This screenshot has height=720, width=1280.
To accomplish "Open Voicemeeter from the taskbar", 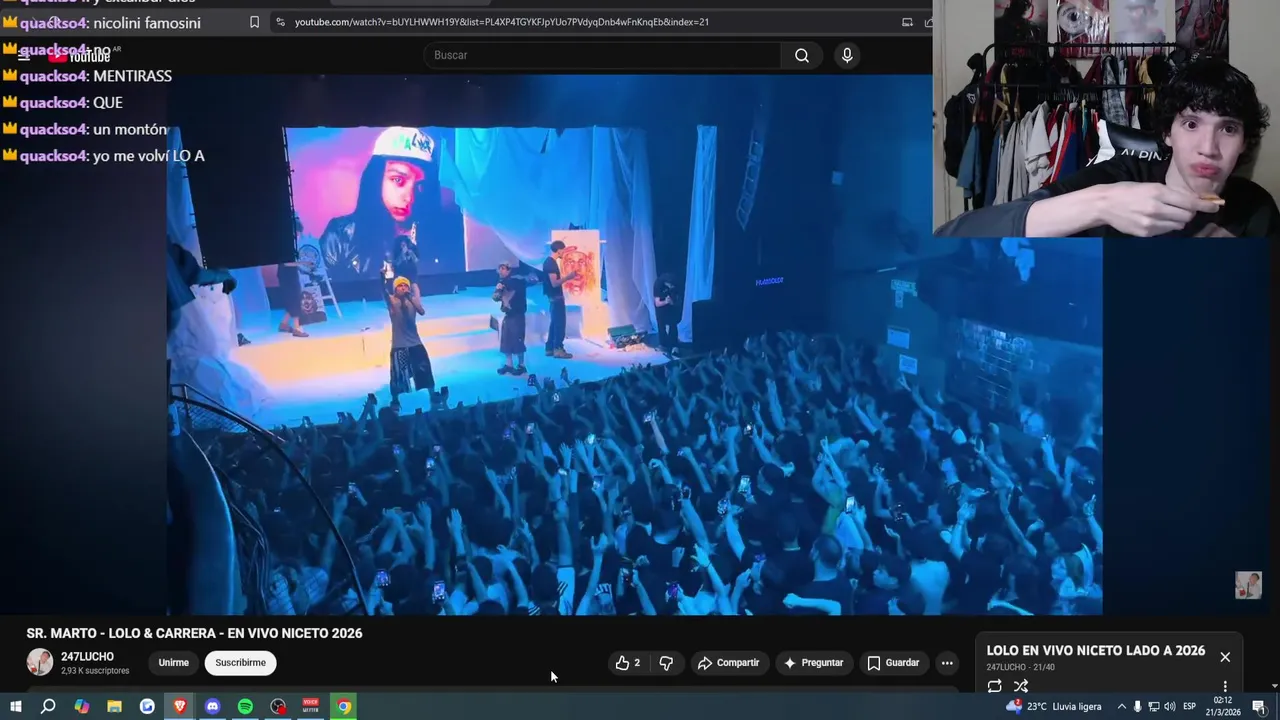I will pyautogui.click(x=311, y=707).
